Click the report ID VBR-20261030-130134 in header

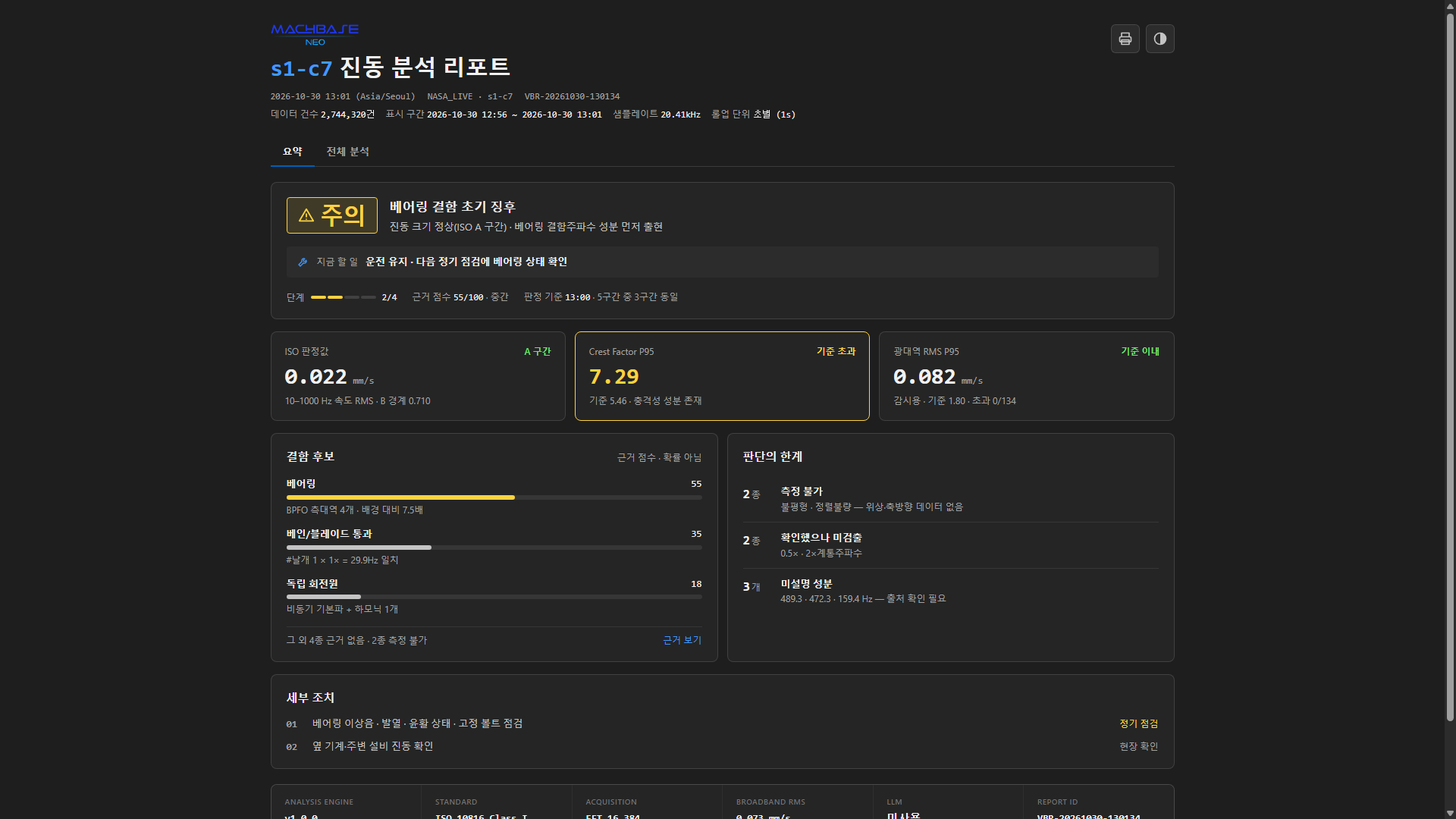[572, 96]
